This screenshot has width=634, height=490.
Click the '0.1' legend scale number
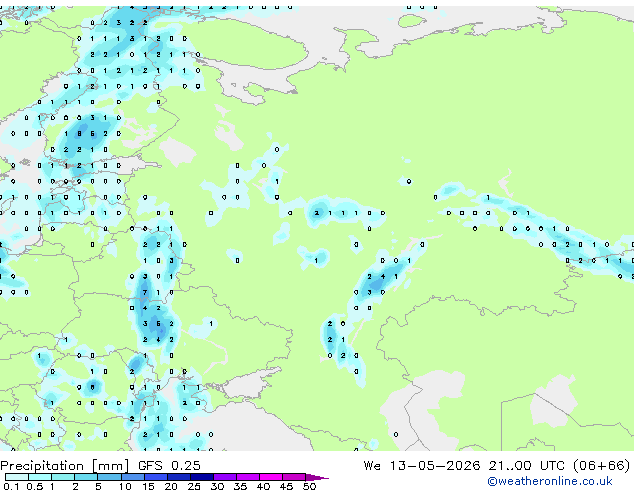click(11, 486)
